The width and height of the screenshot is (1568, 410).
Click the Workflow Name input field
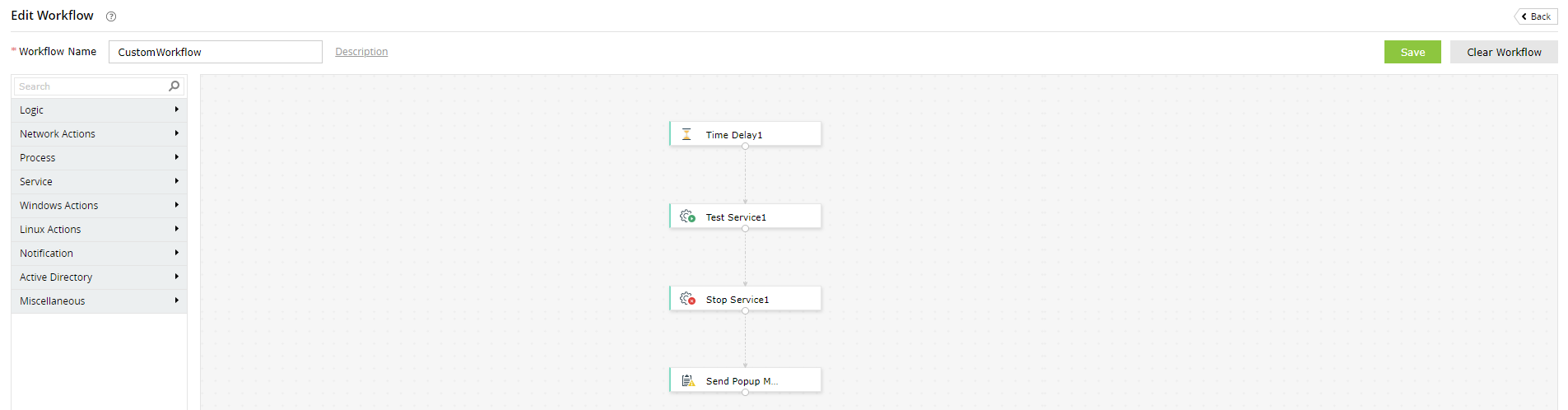pos(215,52)
